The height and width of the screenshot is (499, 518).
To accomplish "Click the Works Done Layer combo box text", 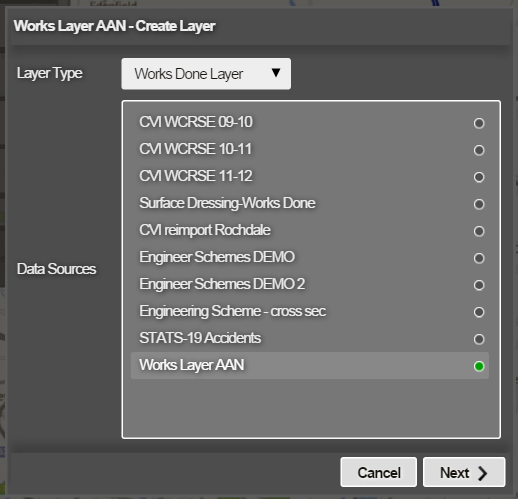I will [x=189, y=74].
